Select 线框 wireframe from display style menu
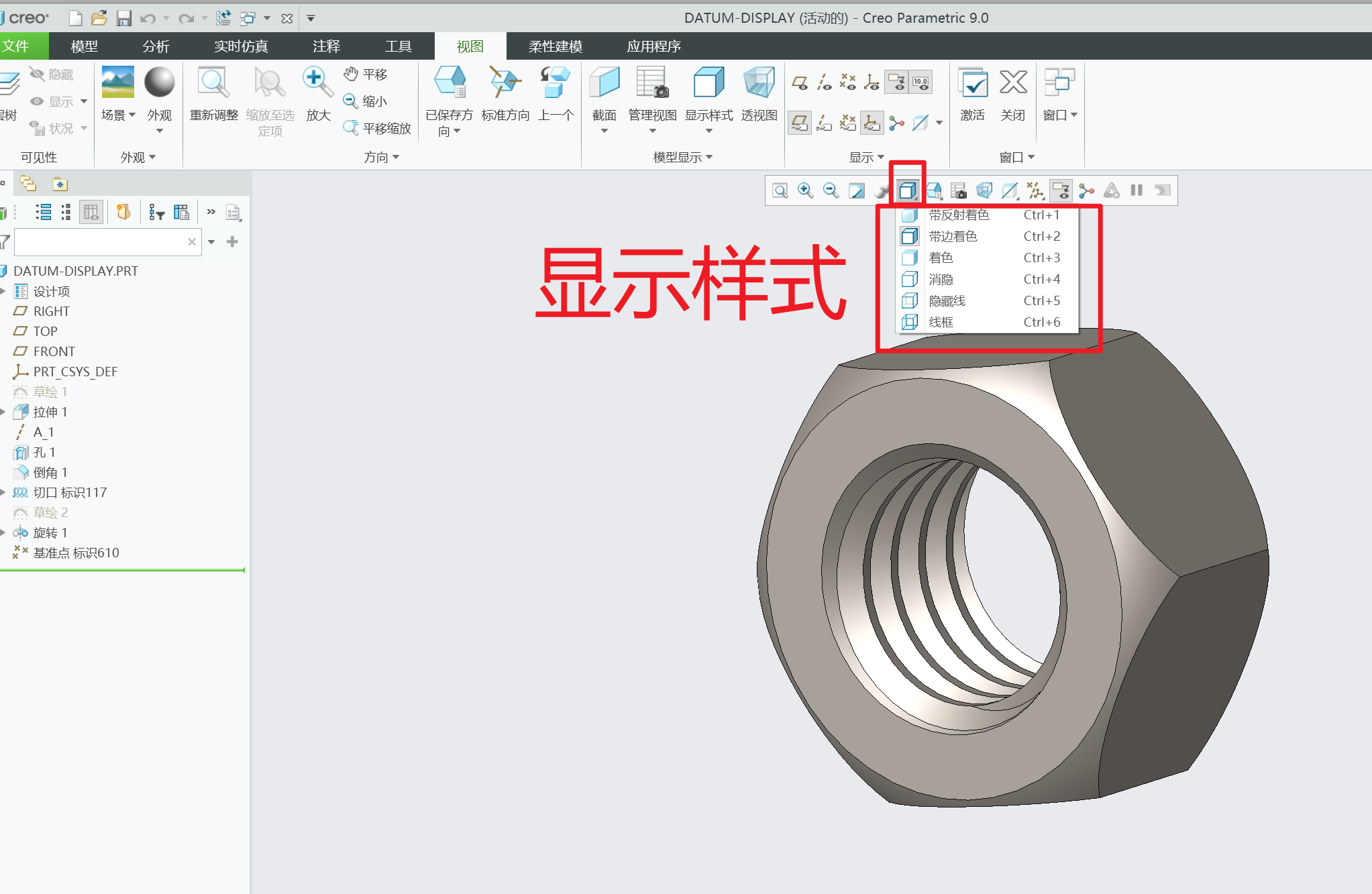 (x=941, y=322)
